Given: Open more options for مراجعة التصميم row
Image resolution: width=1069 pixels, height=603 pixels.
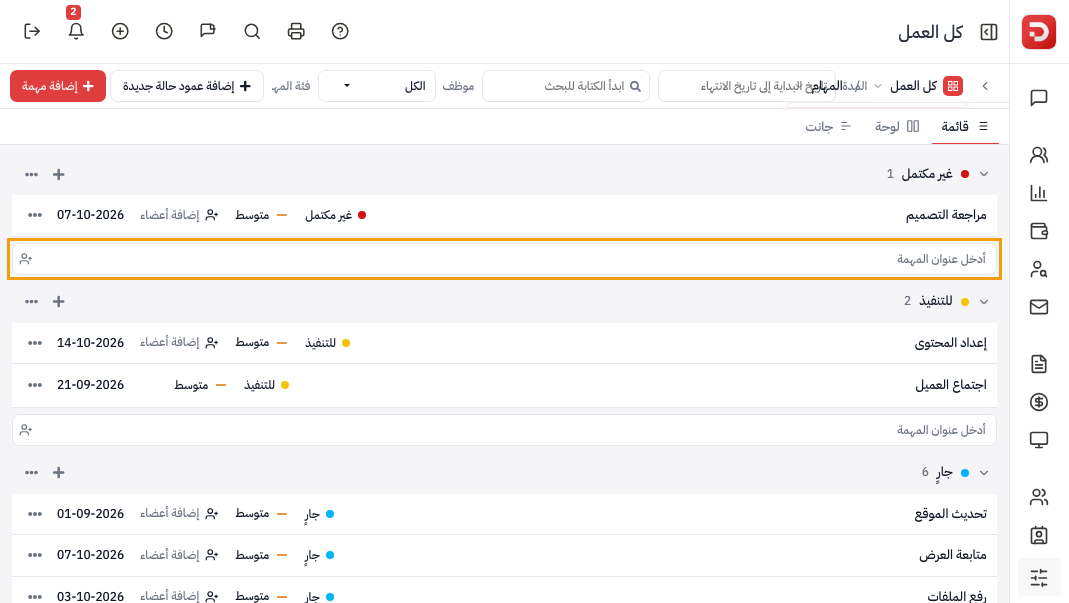Looking at the screenshot, I should (35, 216).
